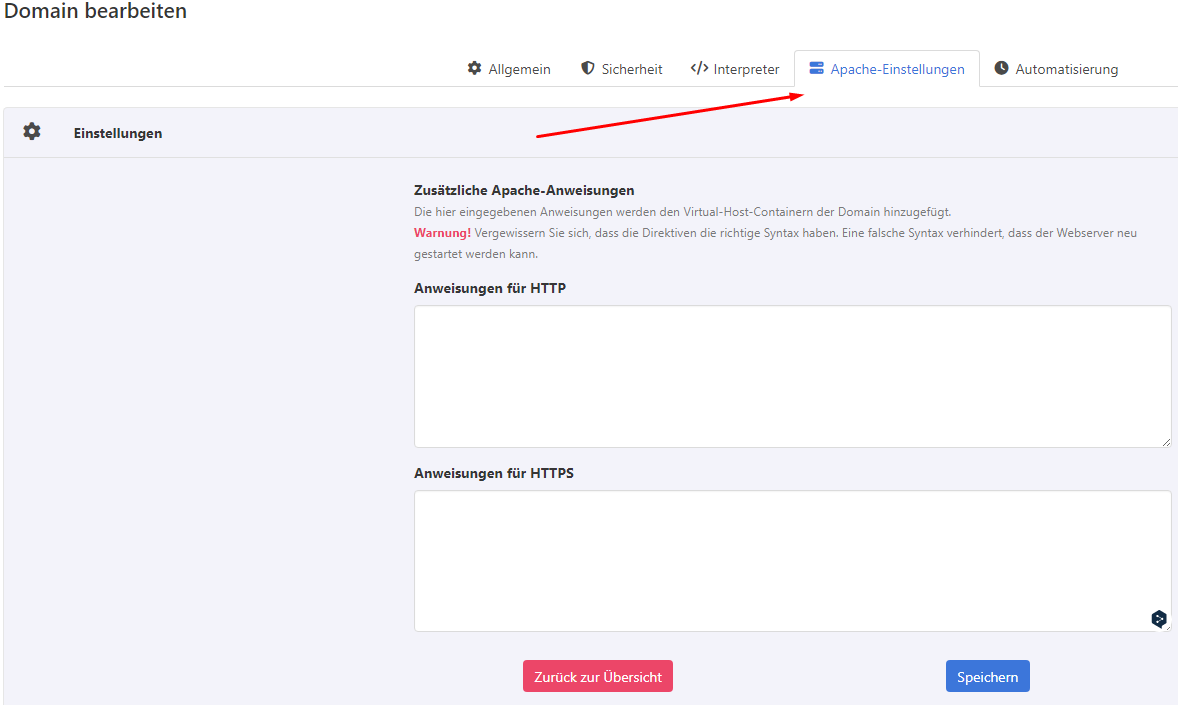The width and height of the screenshot is (1178, 705).
Task: Focus the Anweisungen für HTTP text area
Action: 792,376
